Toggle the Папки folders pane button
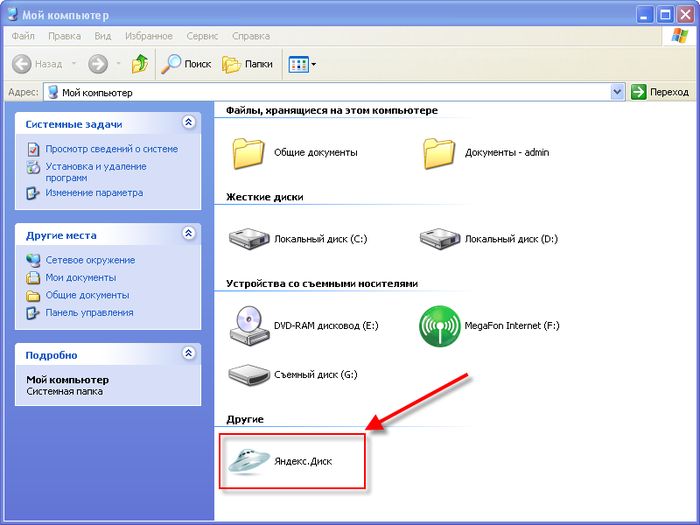This screenshot has height=525, width=700. click(247, 64)
